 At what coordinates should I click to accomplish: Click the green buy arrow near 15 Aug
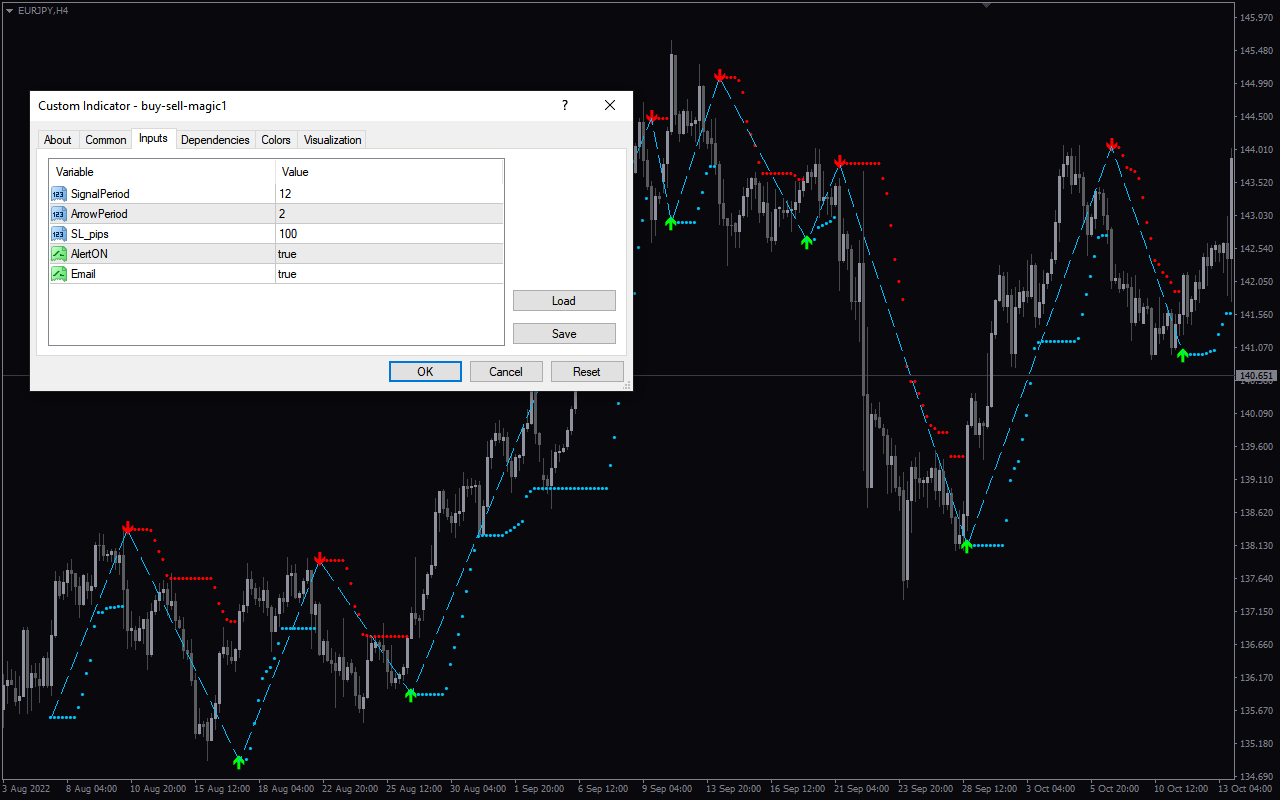click(238, 762)
